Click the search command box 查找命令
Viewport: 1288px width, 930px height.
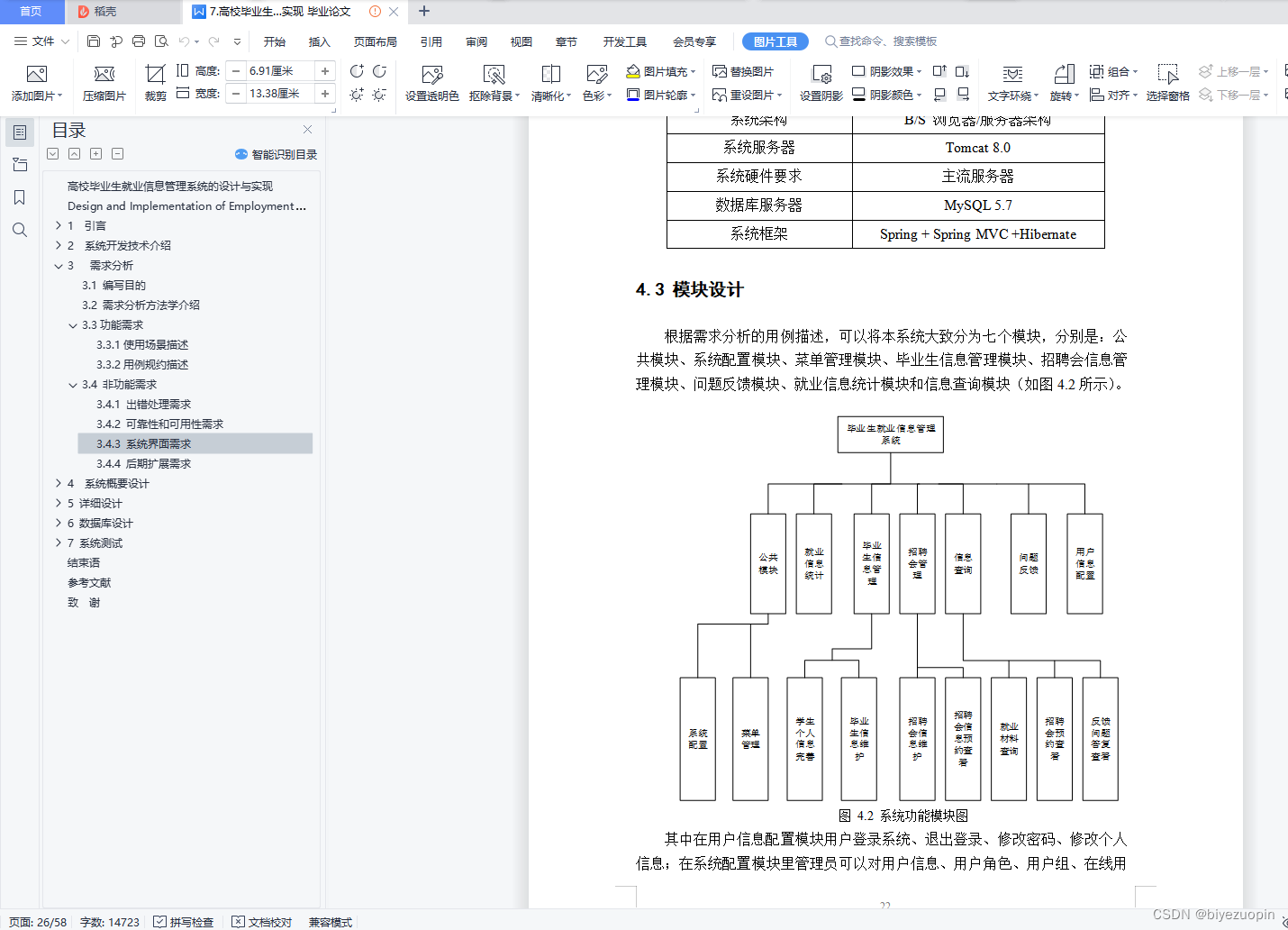[883, 41]
